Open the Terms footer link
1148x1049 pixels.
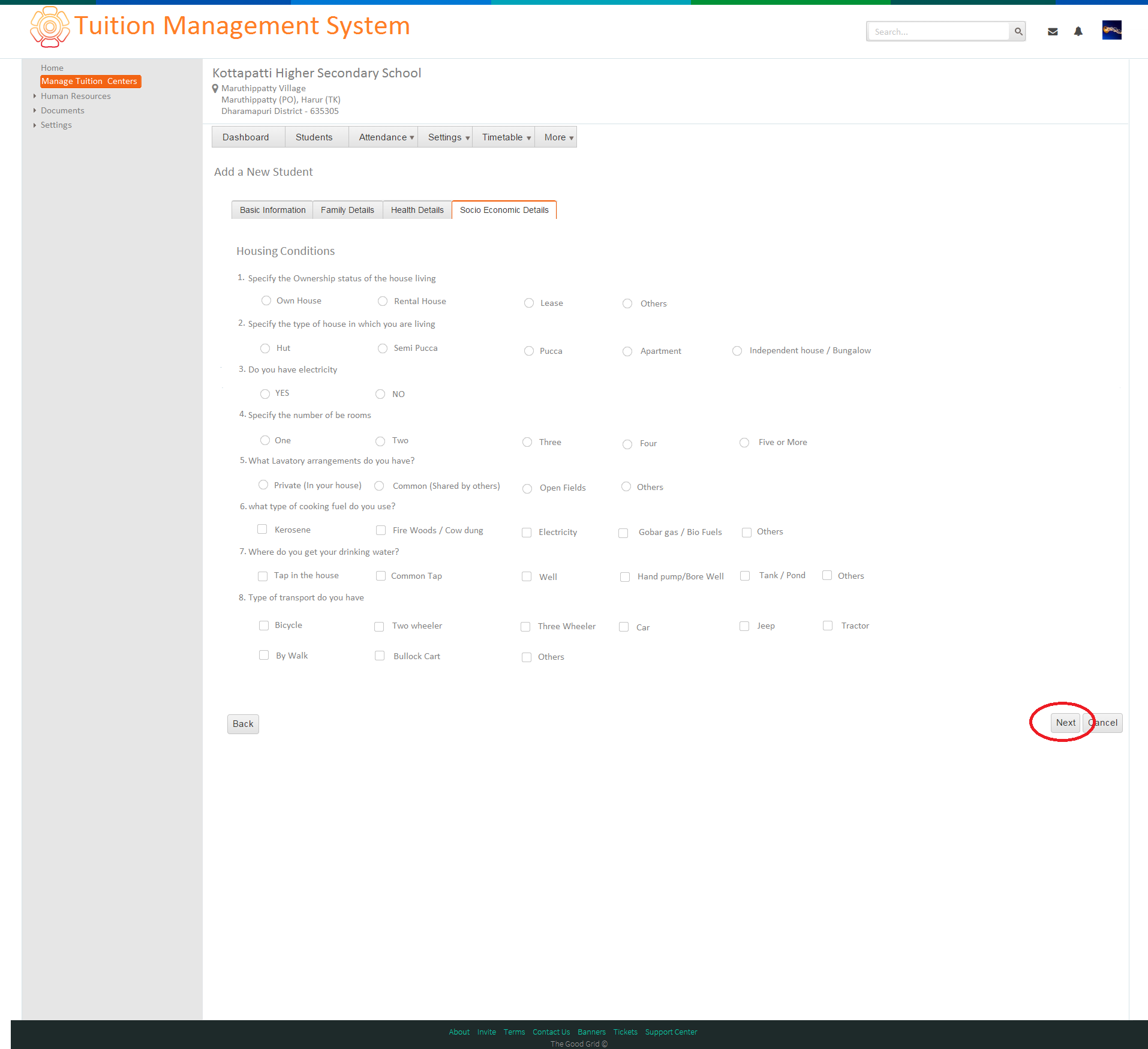514,1032
